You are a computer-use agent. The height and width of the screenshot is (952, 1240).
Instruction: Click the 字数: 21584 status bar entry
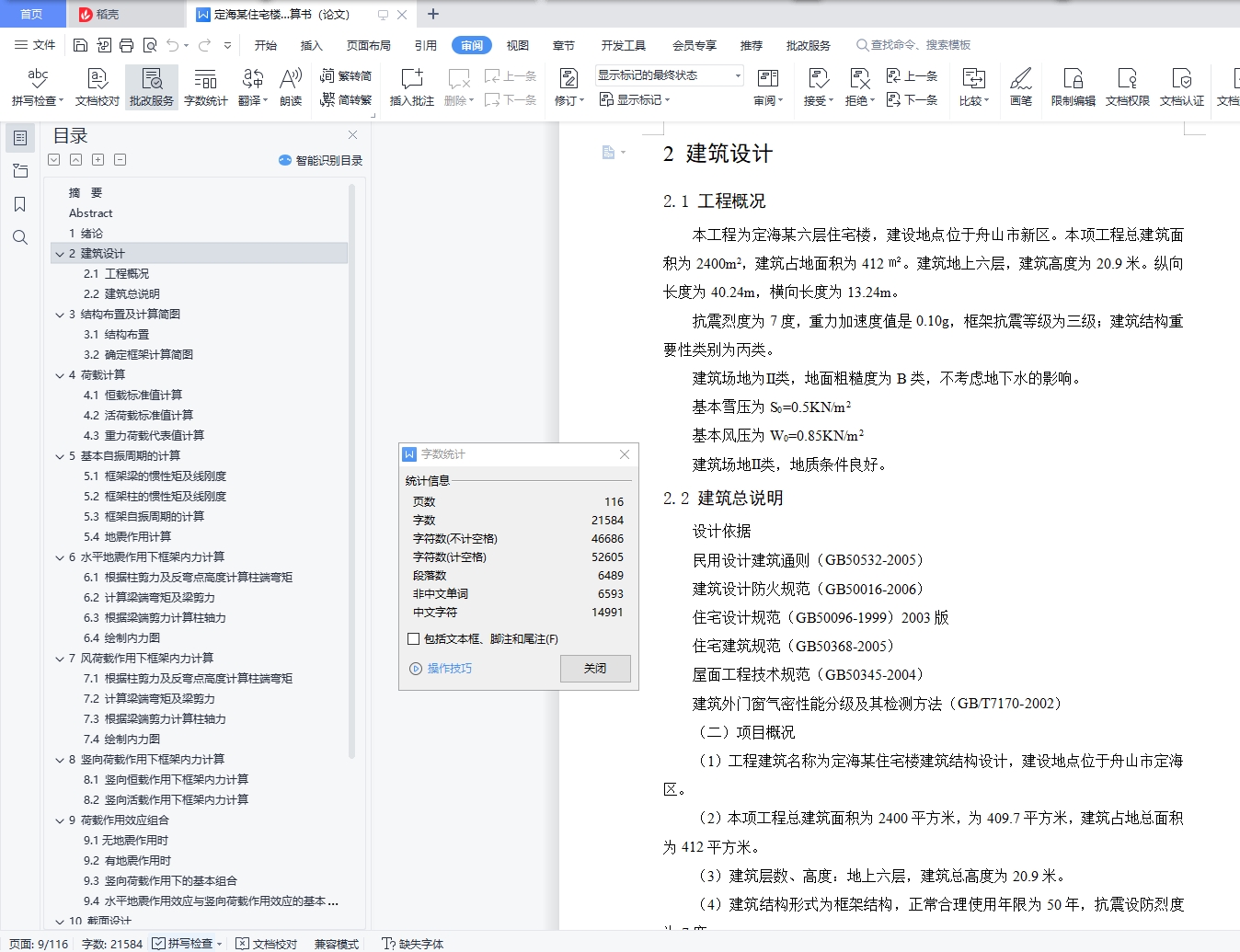pyautogui.click(x=111, y=944)
